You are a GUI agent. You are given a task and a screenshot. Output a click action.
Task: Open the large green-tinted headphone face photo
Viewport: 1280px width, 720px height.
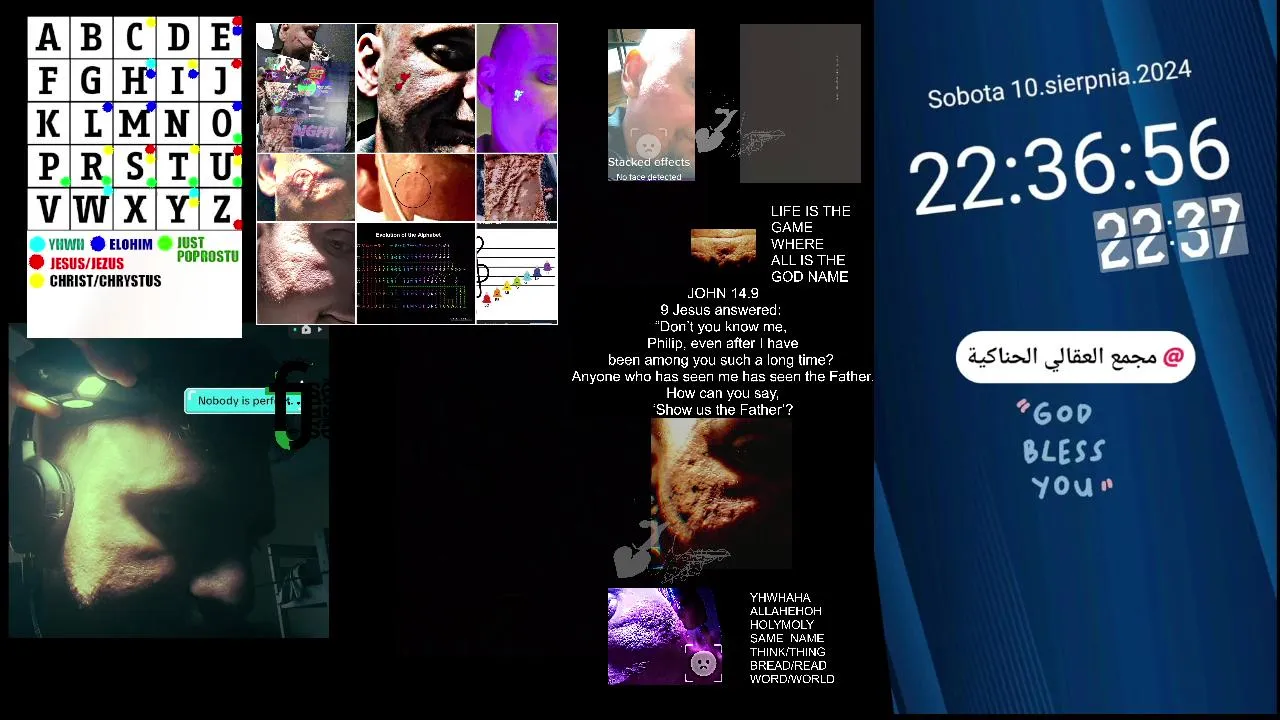(x=169, y=481)
